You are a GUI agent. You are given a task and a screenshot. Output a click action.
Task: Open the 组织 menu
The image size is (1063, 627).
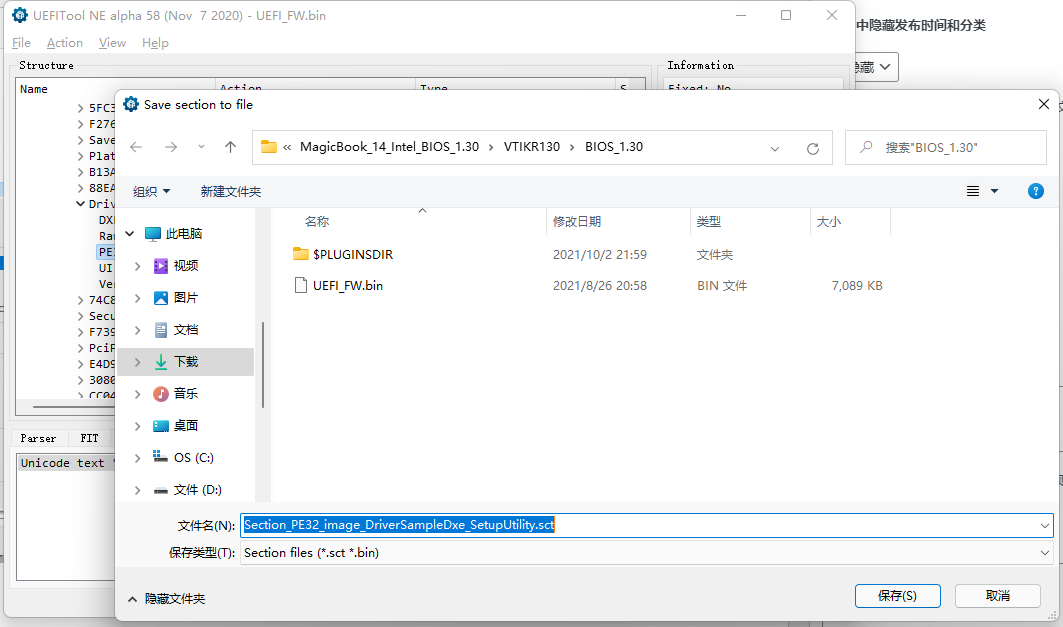(x=151, y=192)
